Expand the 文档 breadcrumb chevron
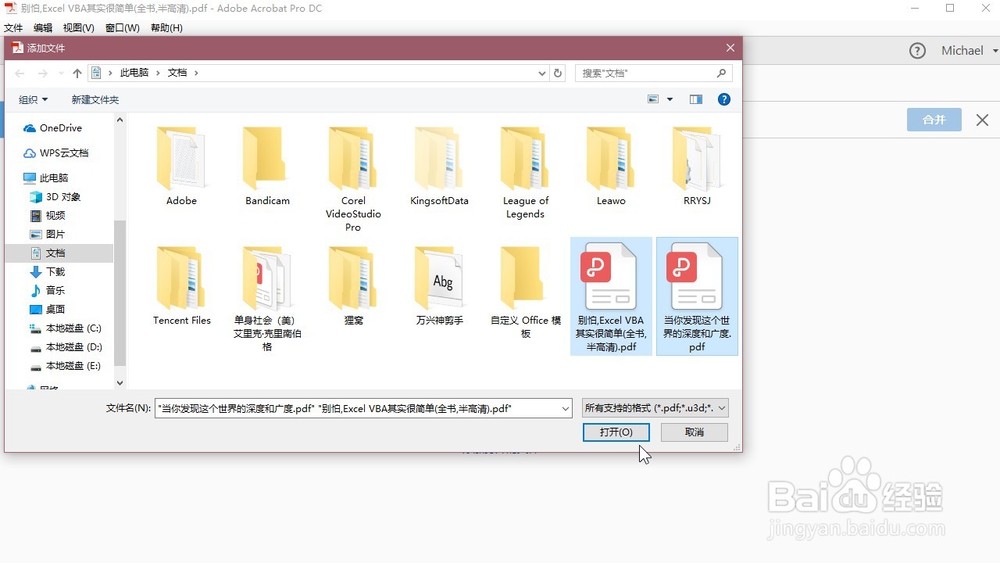This screenshot has width=1000, height=563. [x=196, y=73]
